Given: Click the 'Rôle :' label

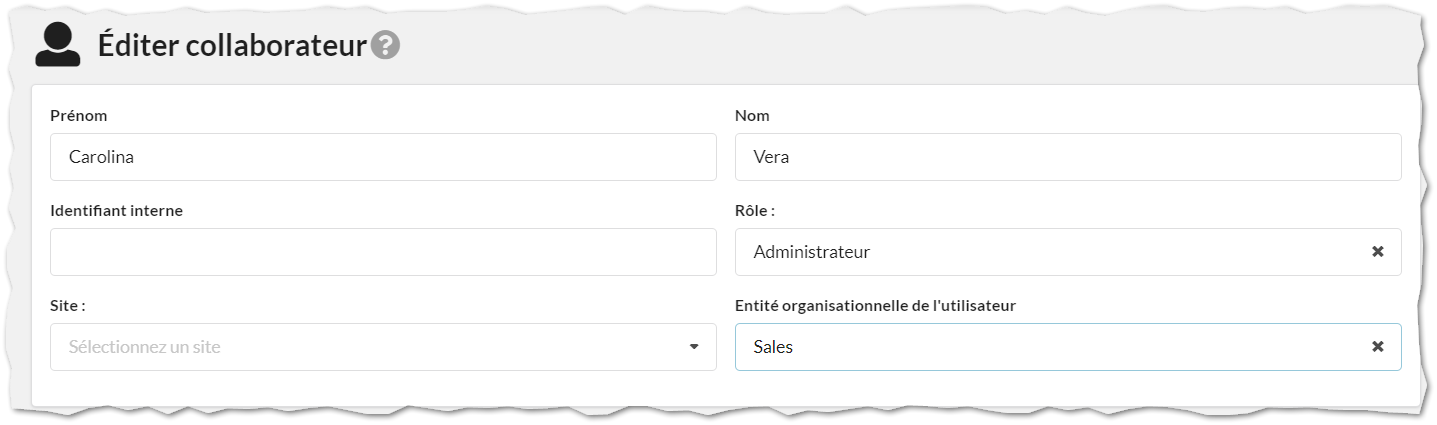Looking at the screenshot, I should click(755, 211).
